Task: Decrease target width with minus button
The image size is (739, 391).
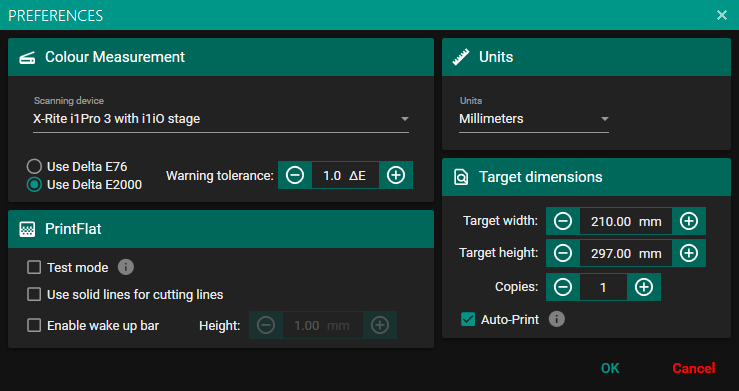Action: pos(563,221)
